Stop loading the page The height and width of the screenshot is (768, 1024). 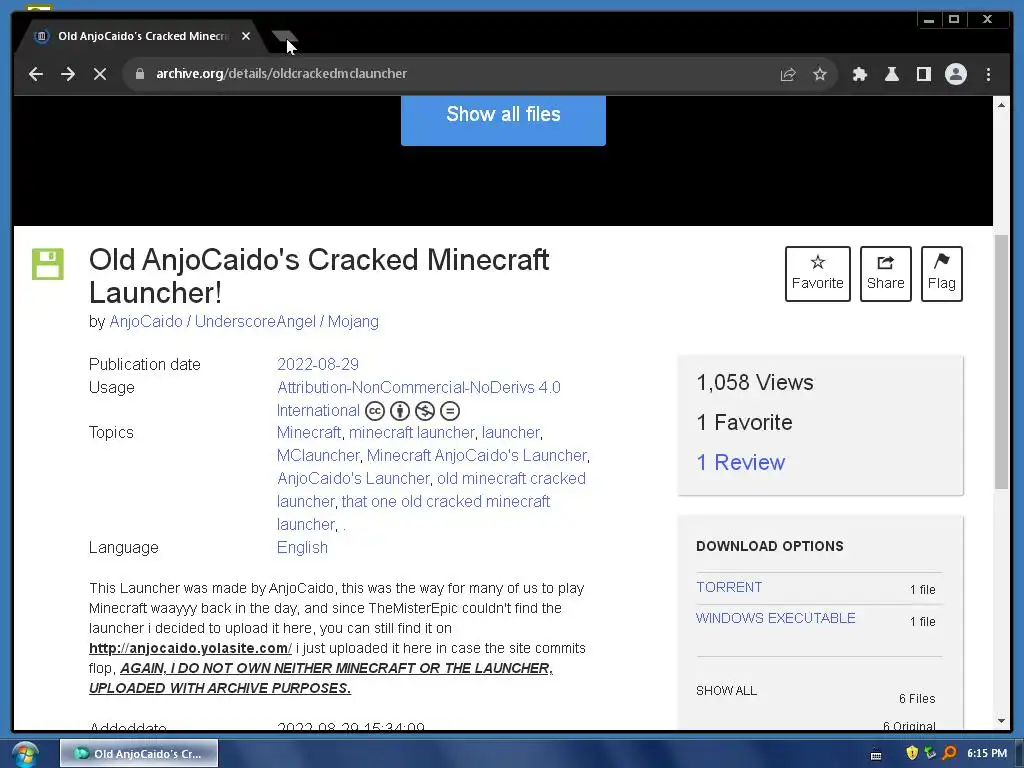click(x=100, y=74)
